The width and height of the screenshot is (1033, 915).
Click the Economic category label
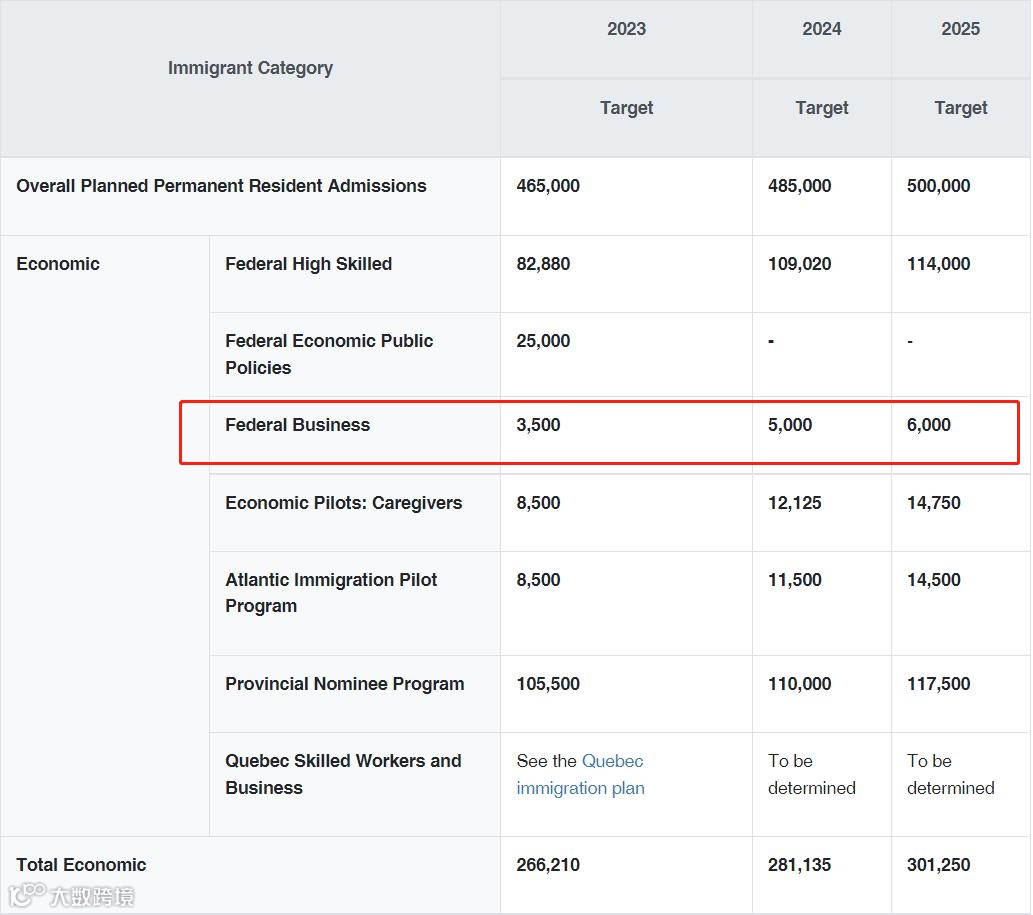[x=58, y=264]
